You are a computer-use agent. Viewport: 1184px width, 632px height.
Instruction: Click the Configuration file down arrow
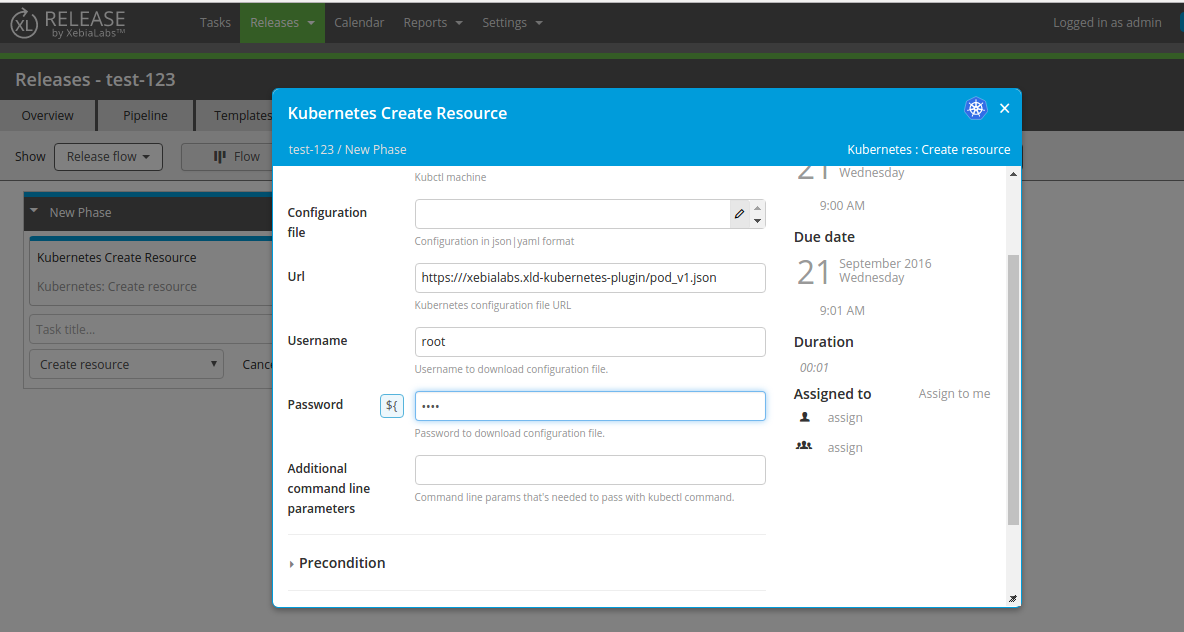[757, 220]
